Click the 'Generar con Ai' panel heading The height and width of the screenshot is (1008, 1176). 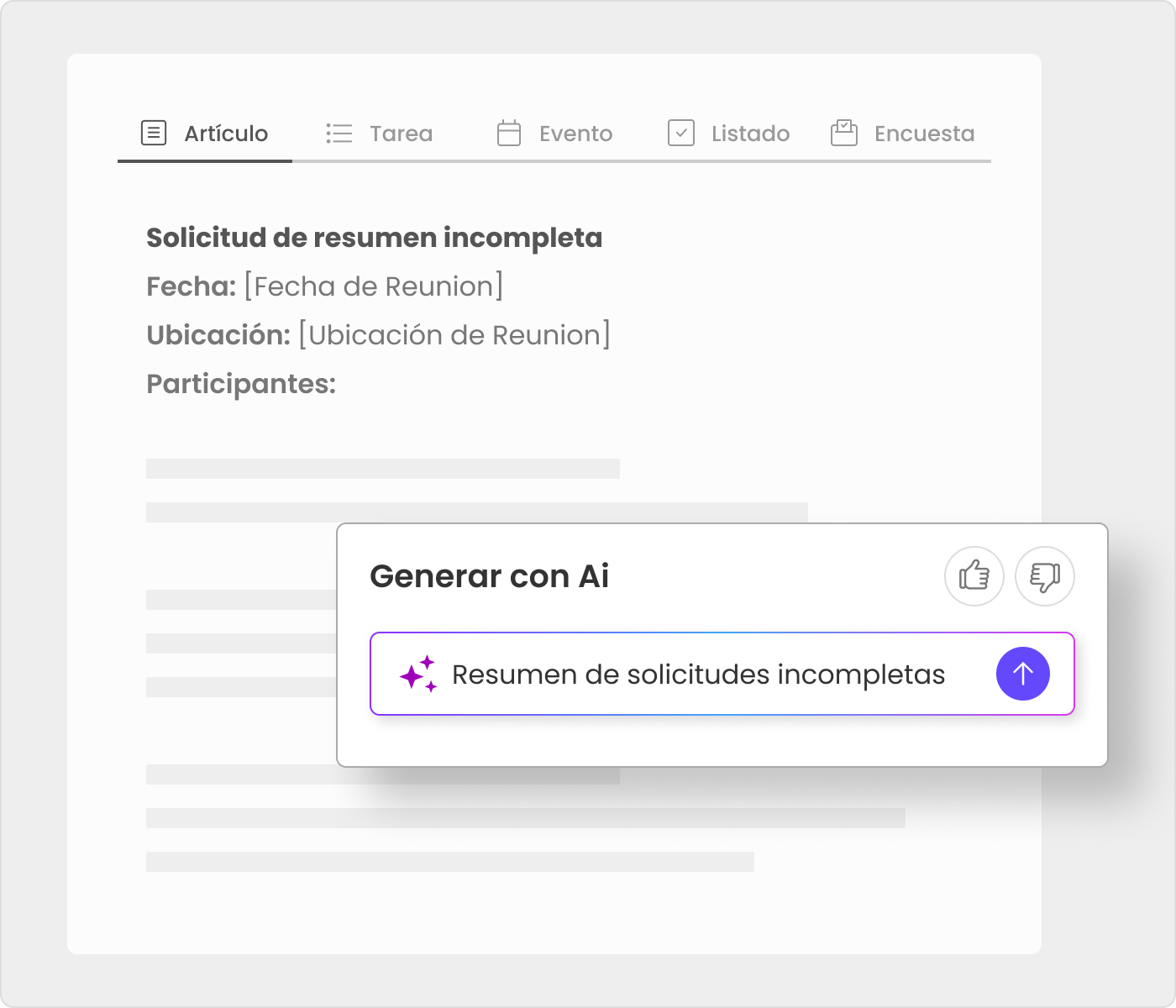pyautogui.click(x=489, y=576)
